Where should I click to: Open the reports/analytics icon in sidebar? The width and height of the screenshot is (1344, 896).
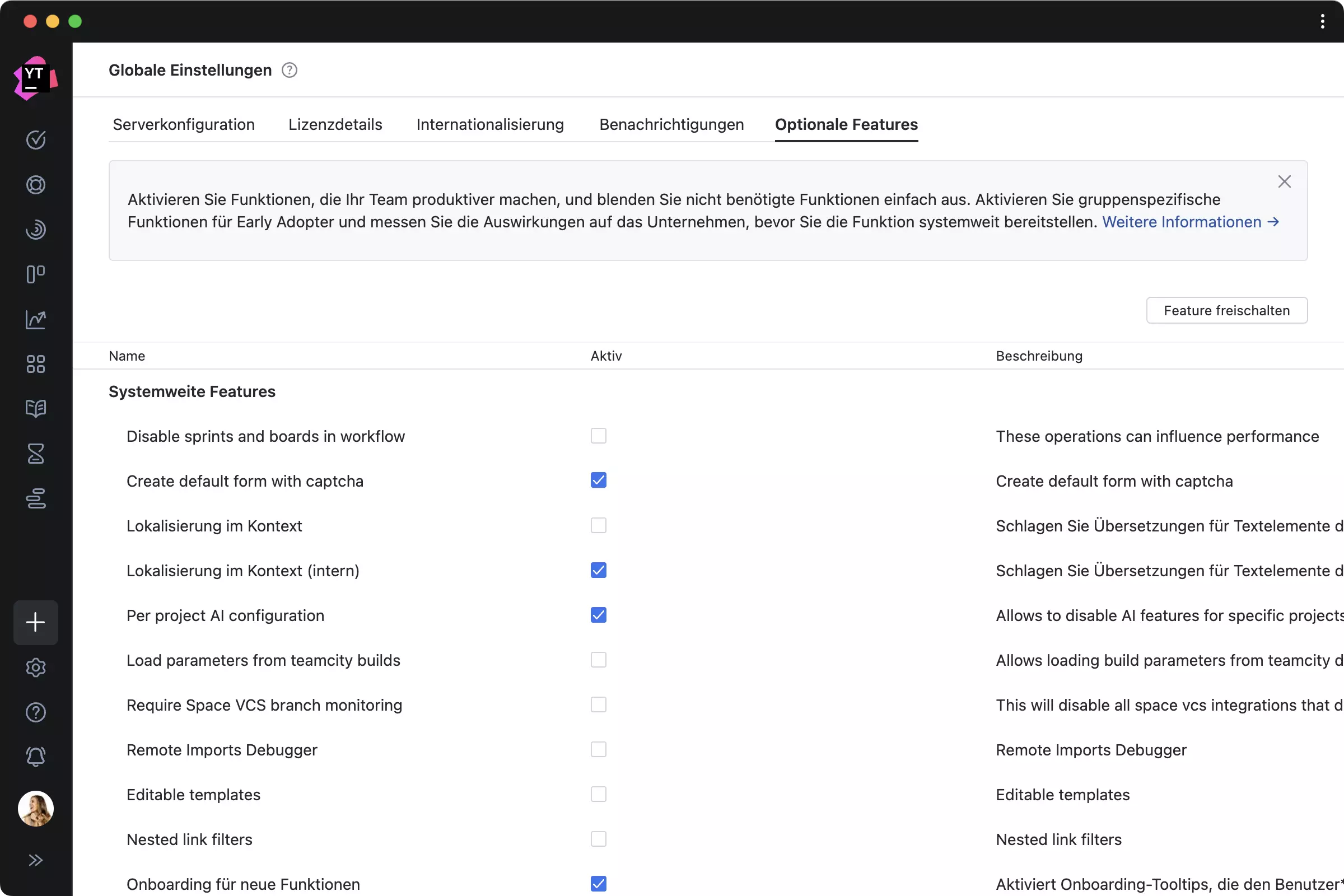pyautogui.click(x=36, y=319)
